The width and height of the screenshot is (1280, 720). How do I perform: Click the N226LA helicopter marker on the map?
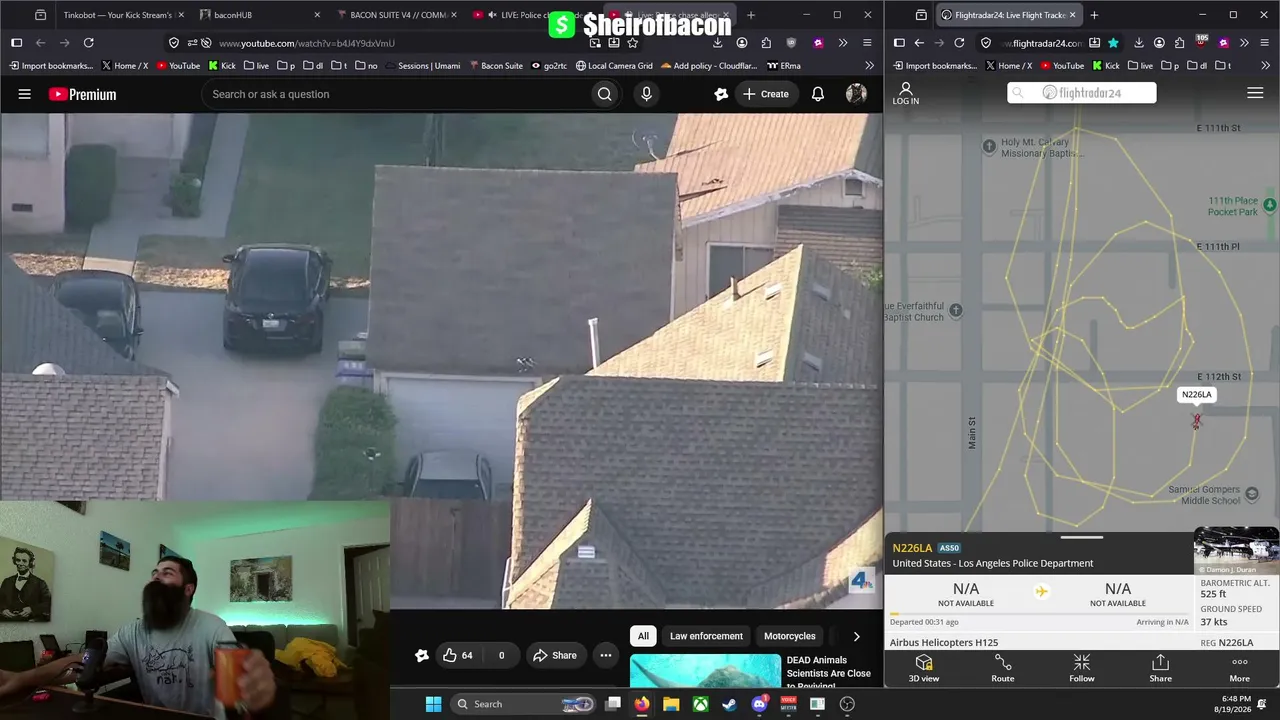1196,422
